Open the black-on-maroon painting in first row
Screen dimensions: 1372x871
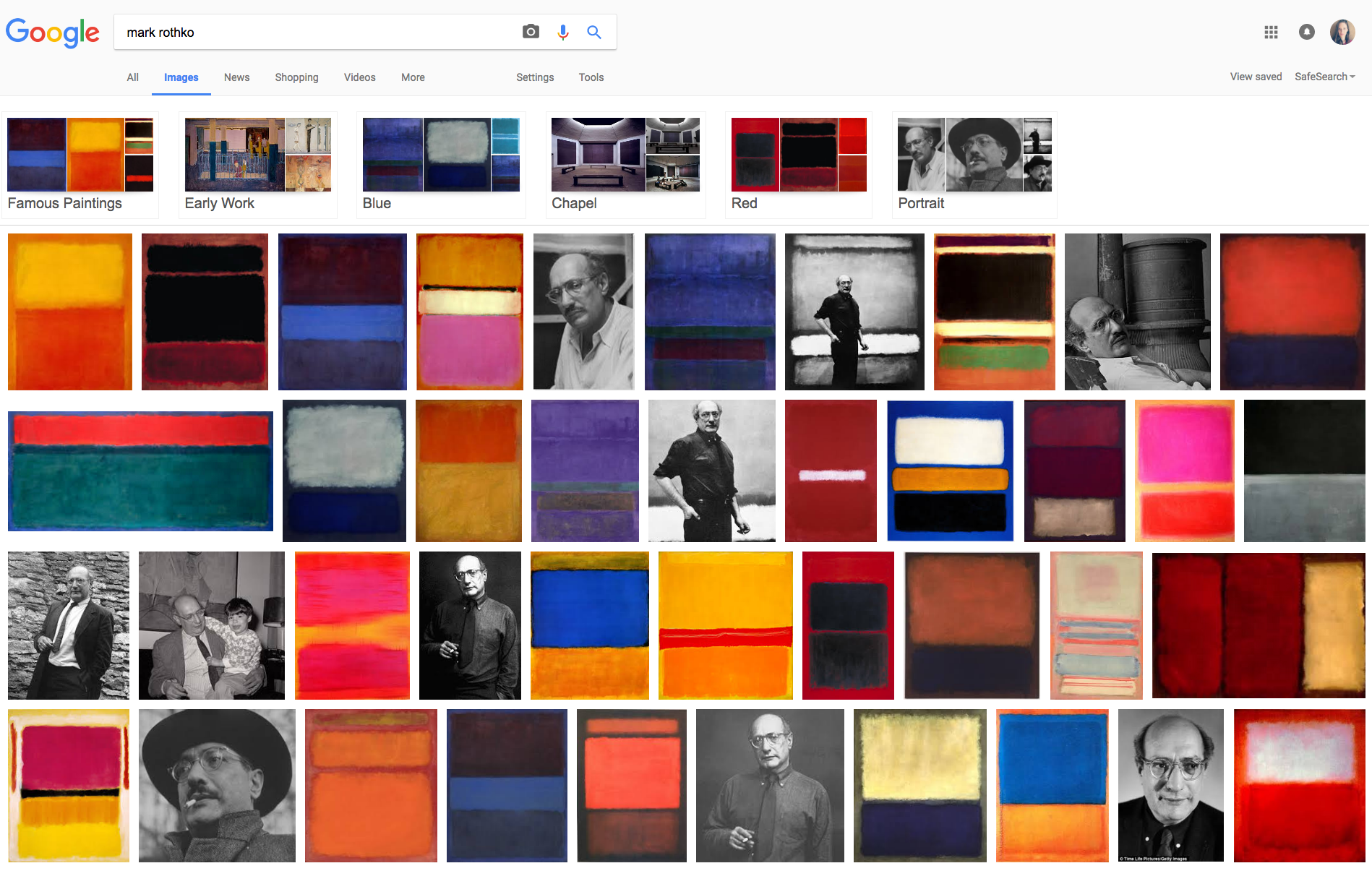point(205,312)
